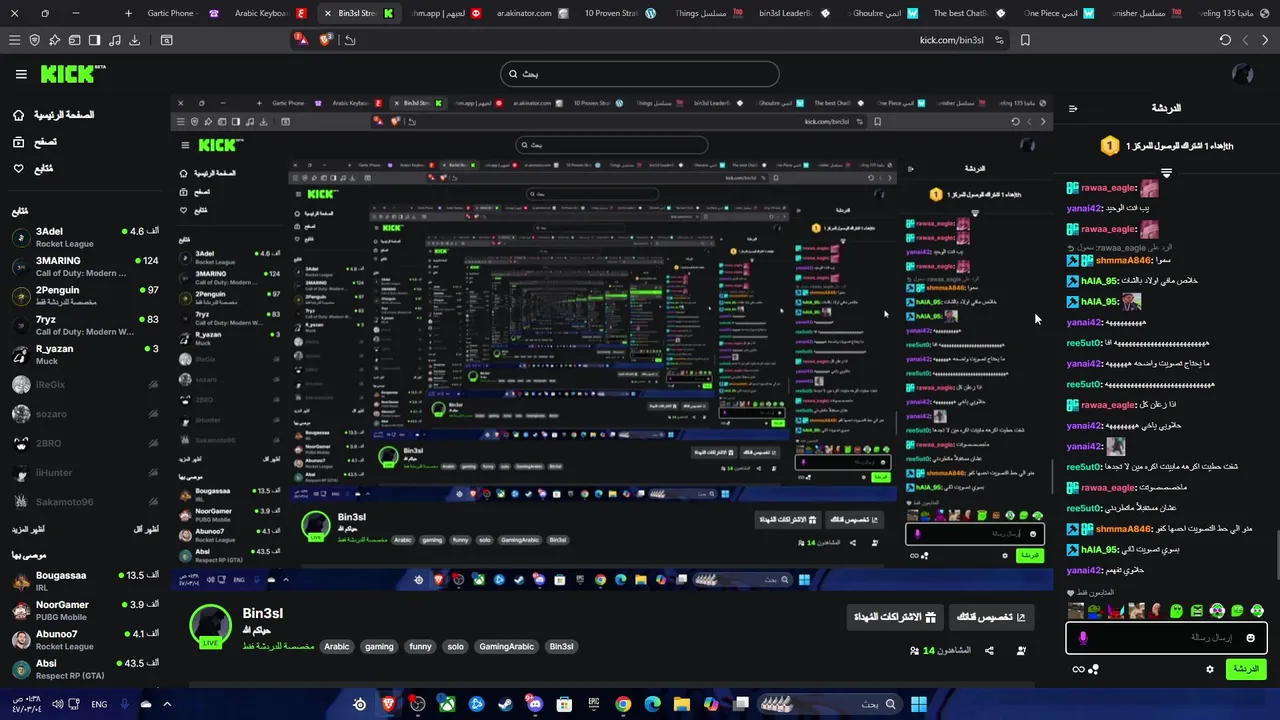Image resolution: width=1280 pixels, height=720 pixels.
Task: Click تخصيص قناتك button
Action: pyautogui.click(x=992, y=617)
